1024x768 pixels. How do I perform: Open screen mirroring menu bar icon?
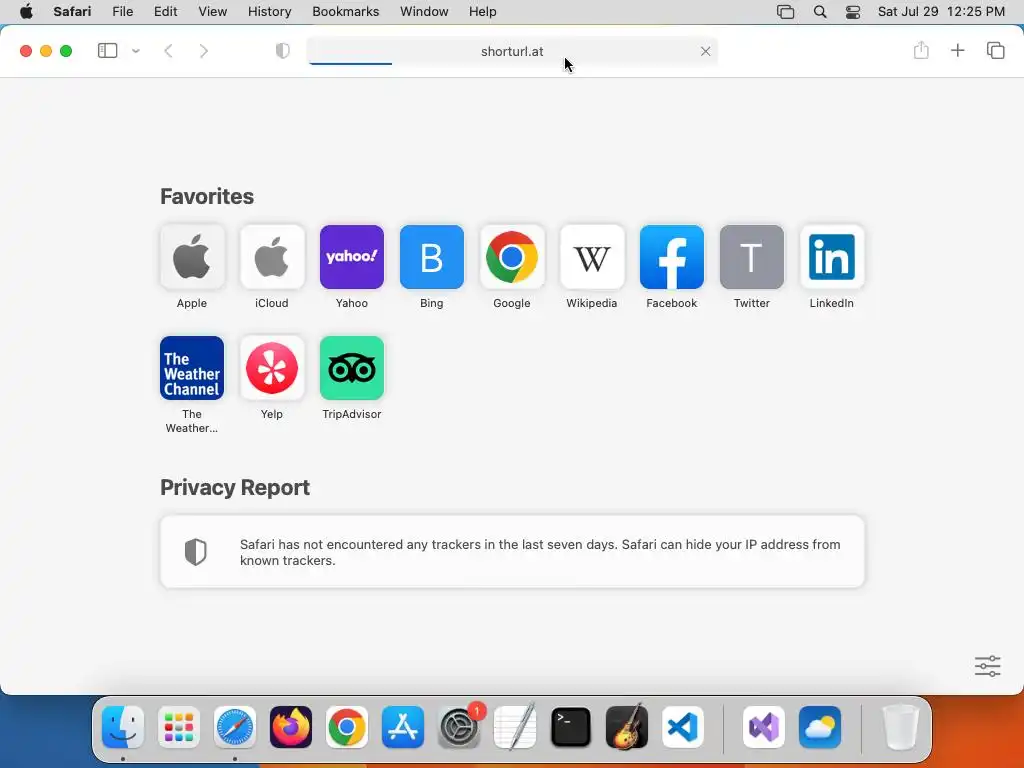(786, 12)
